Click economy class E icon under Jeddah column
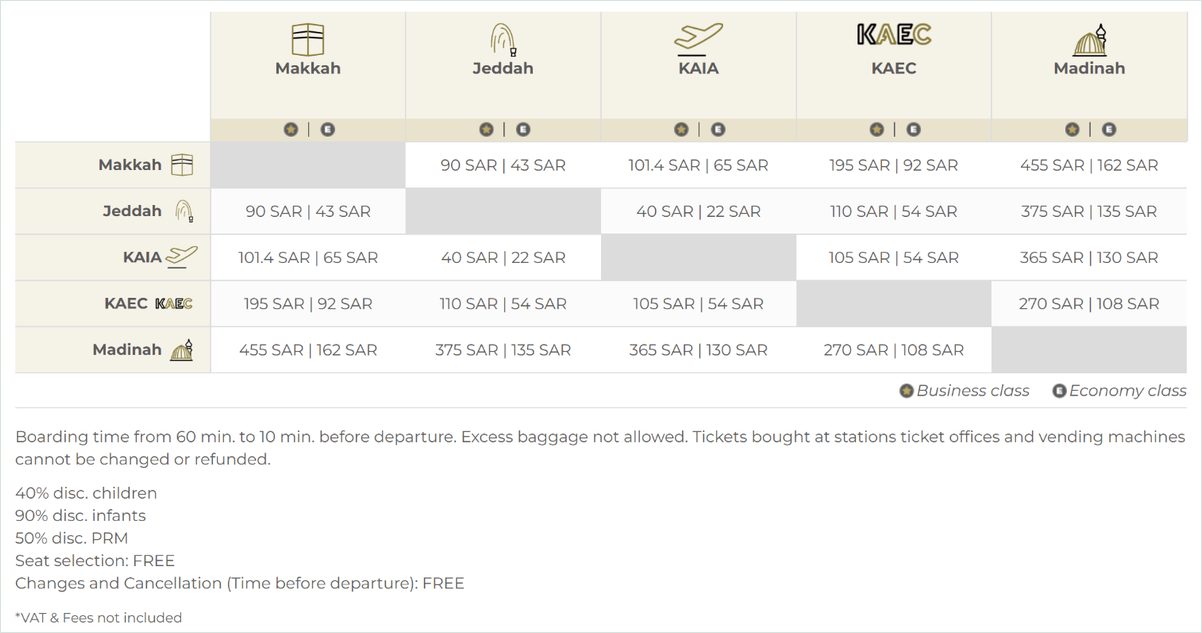This screenshot has height=633, width=1202. click(x=522, y=129)
